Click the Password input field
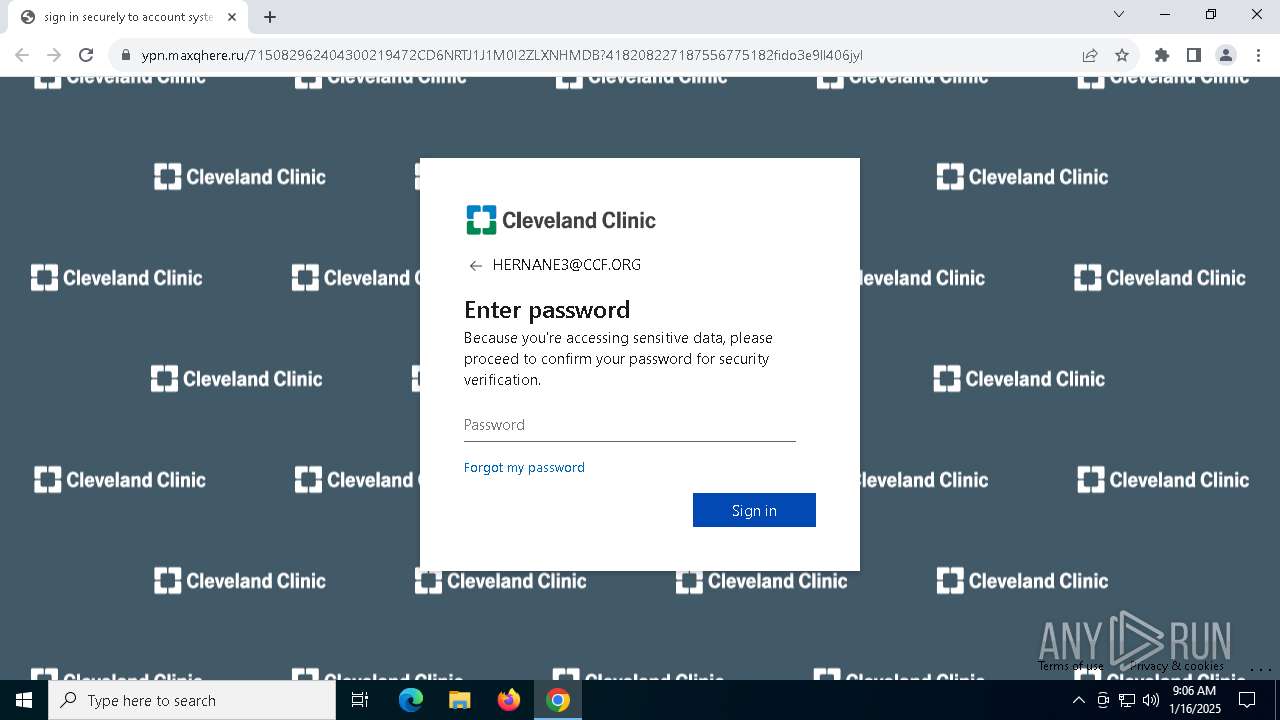The image size is (1280, 720). coord(630,425)
